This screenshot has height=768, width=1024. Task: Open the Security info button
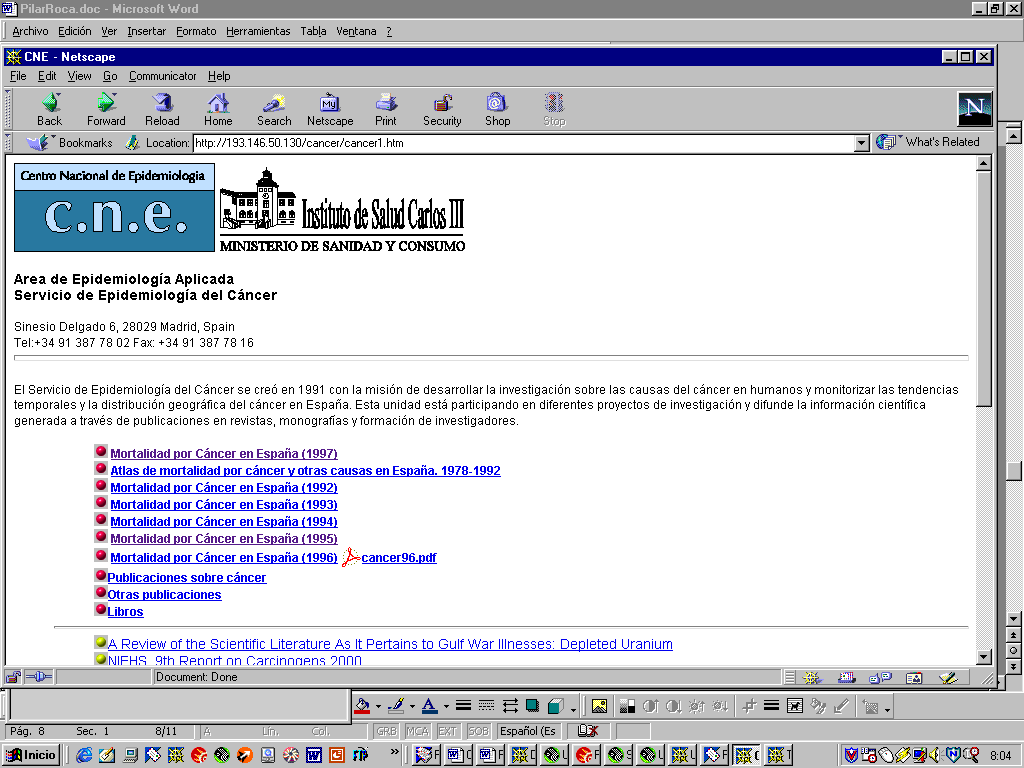pyautogui.click(x=442, y=109)
